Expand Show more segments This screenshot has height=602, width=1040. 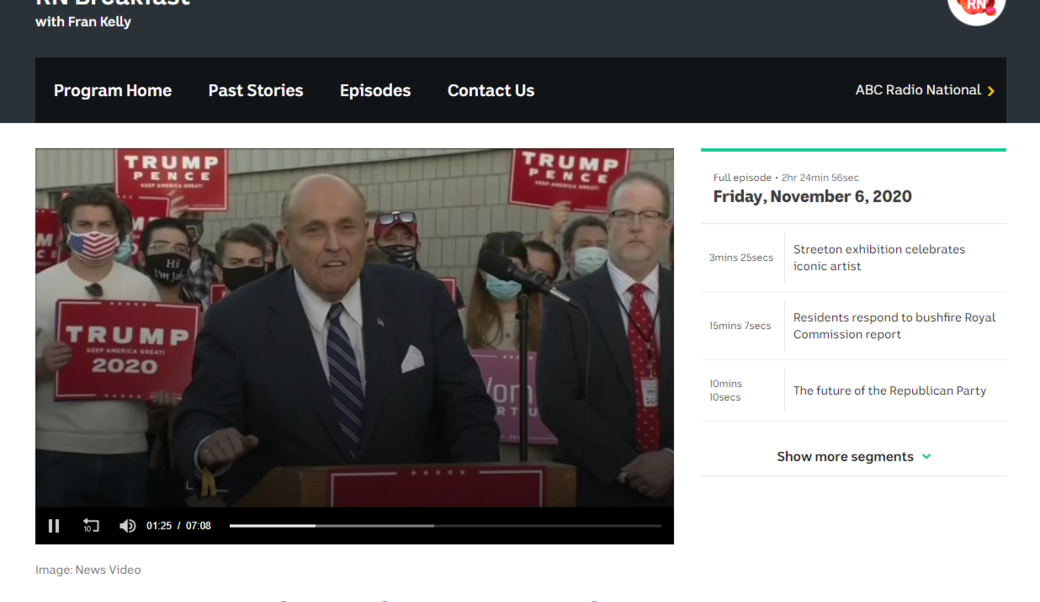[845, 457]
